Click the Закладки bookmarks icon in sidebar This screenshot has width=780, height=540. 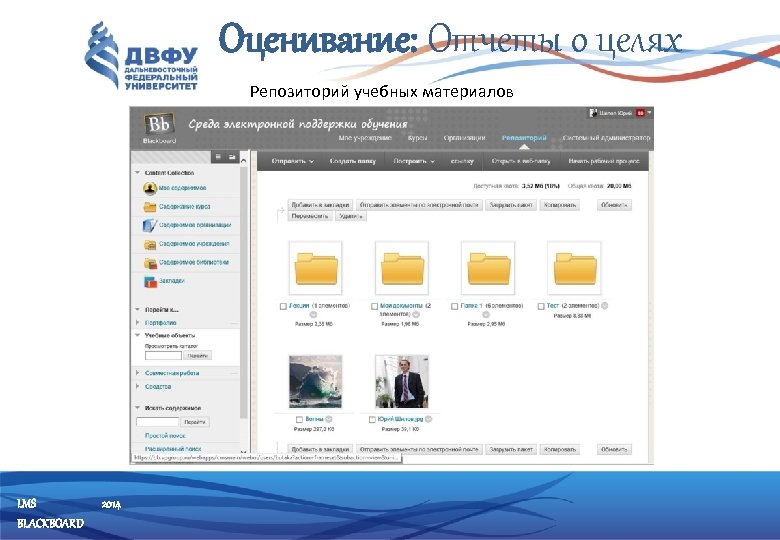150,281
